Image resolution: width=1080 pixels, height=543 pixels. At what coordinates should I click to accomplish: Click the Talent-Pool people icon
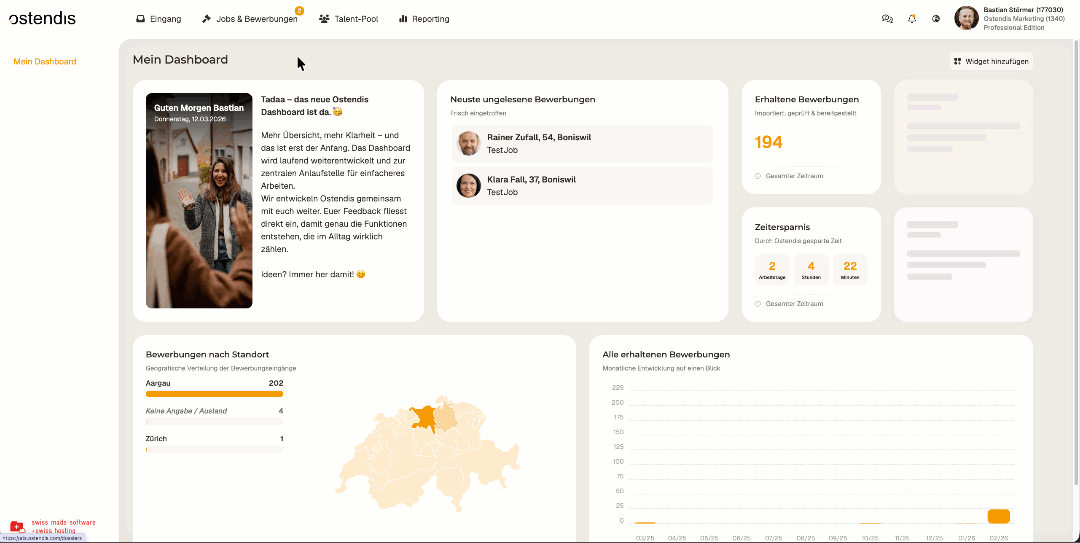tap(324, 19)
